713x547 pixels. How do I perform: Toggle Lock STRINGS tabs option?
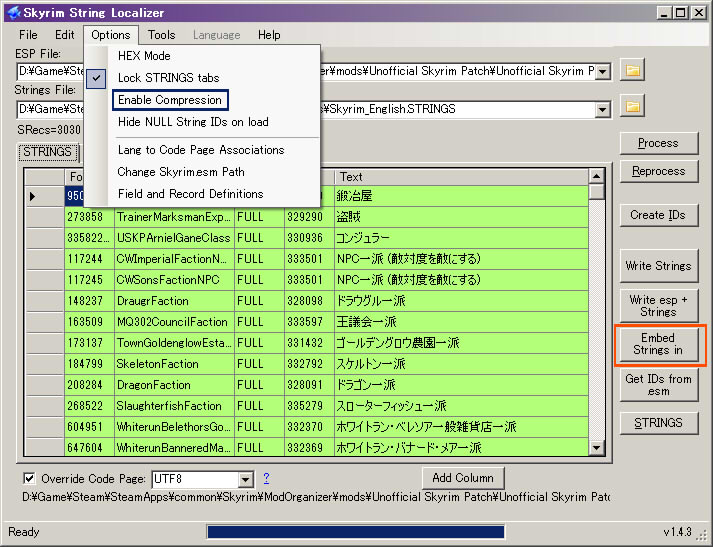tap(168, 78)
